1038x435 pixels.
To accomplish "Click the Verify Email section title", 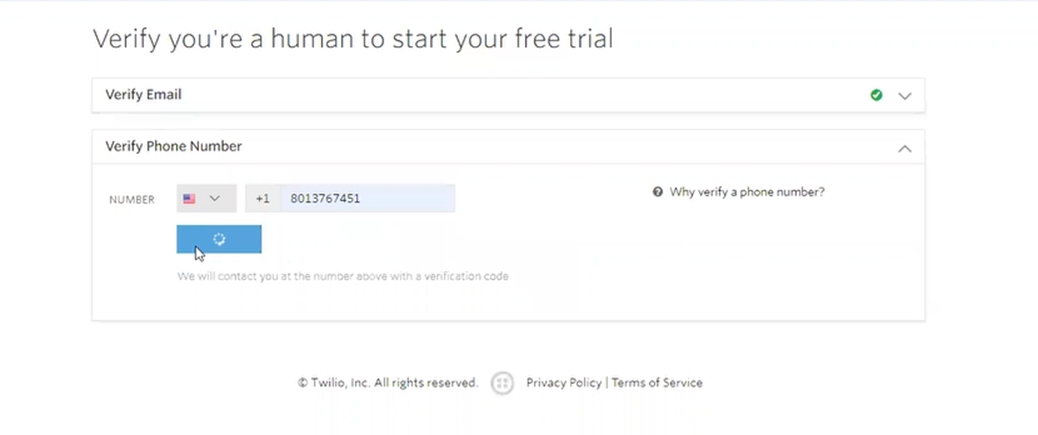I will (143, 95).
